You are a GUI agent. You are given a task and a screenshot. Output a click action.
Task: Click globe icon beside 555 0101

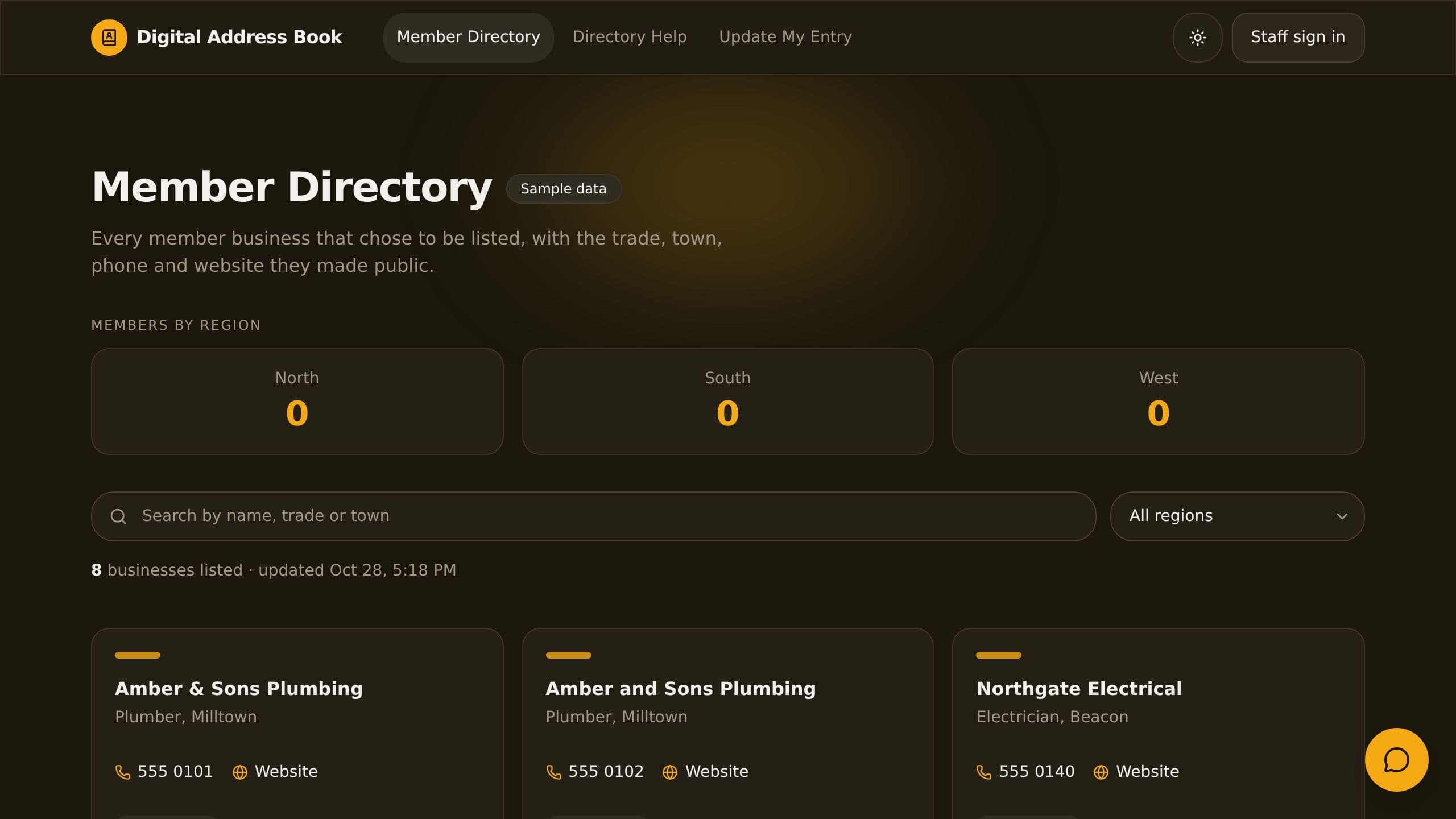[x=240, y=772]
